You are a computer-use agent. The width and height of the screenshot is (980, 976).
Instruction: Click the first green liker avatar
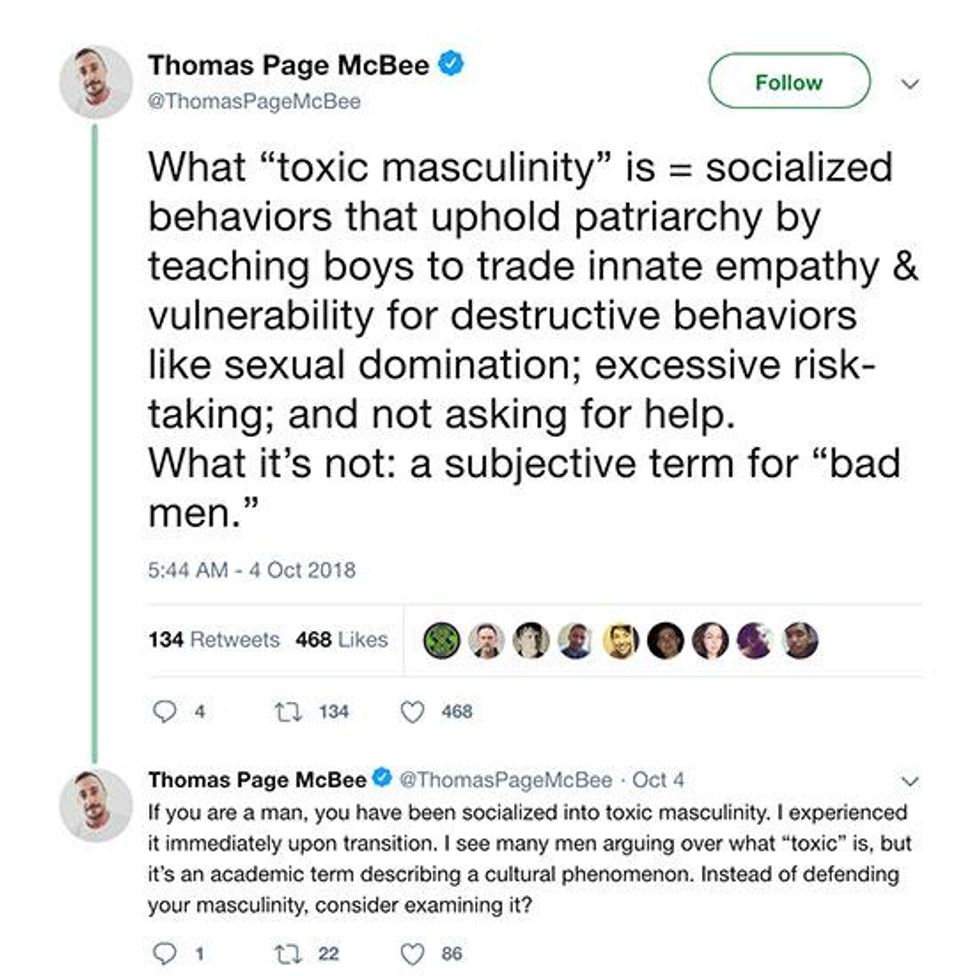(x=441, y=640)
